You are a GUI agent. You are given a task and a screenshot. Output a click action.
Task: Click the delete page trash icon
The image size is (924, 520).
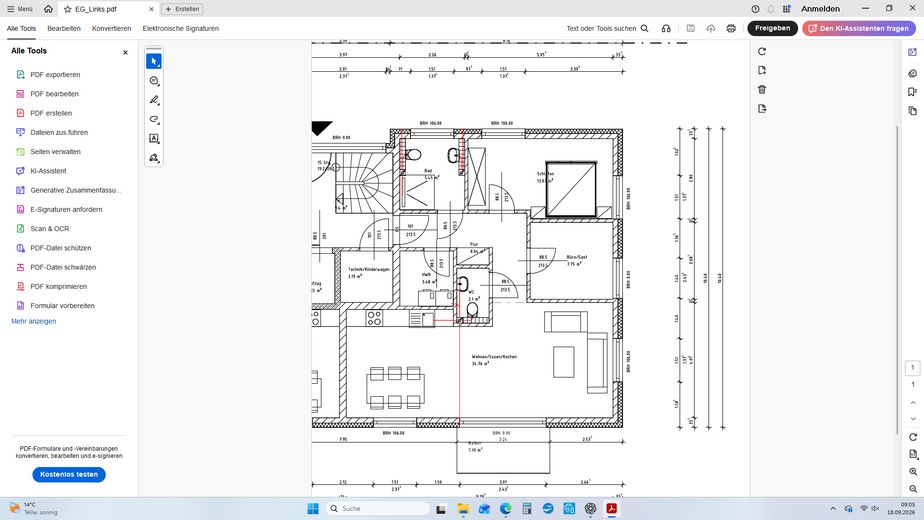(x=762, y=90)
